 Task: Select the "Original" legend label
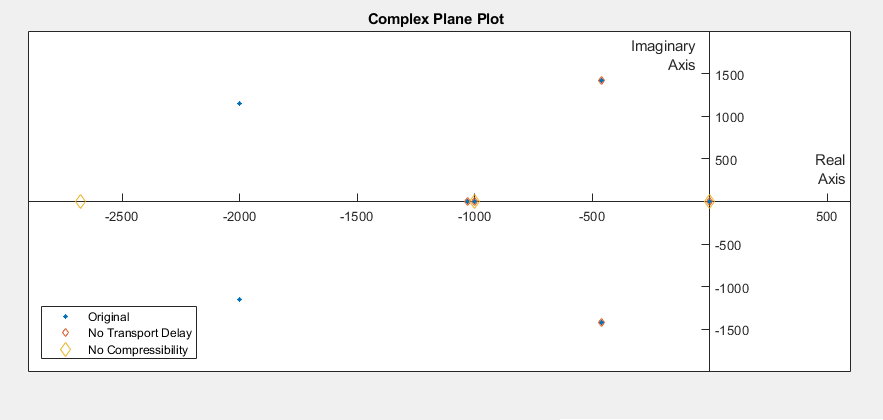click(x=109, y=317)
